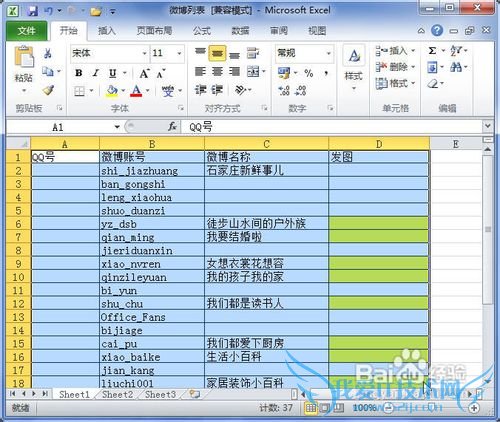
Task: Switch to 公式 Formulas tab
Action: coord(202,31)
